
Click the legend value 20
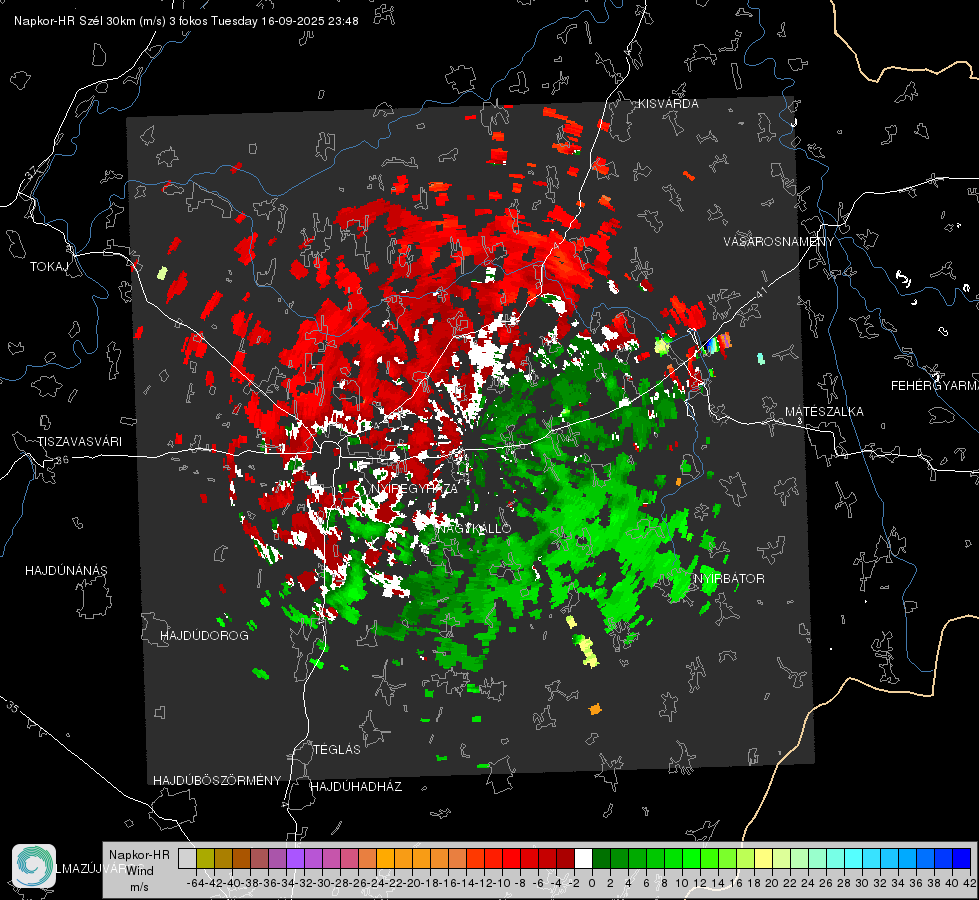point(772,883)
